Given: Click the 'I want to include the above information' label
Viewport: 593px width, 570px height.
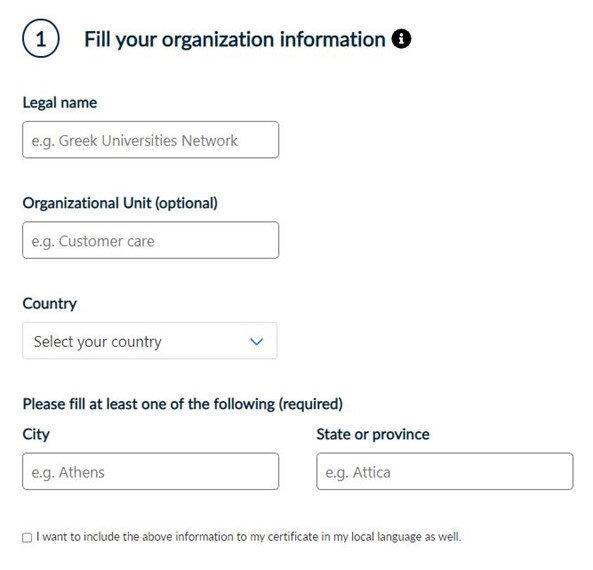Looking at the screenshot, I should pyautogui.click(x=248, y=537).
